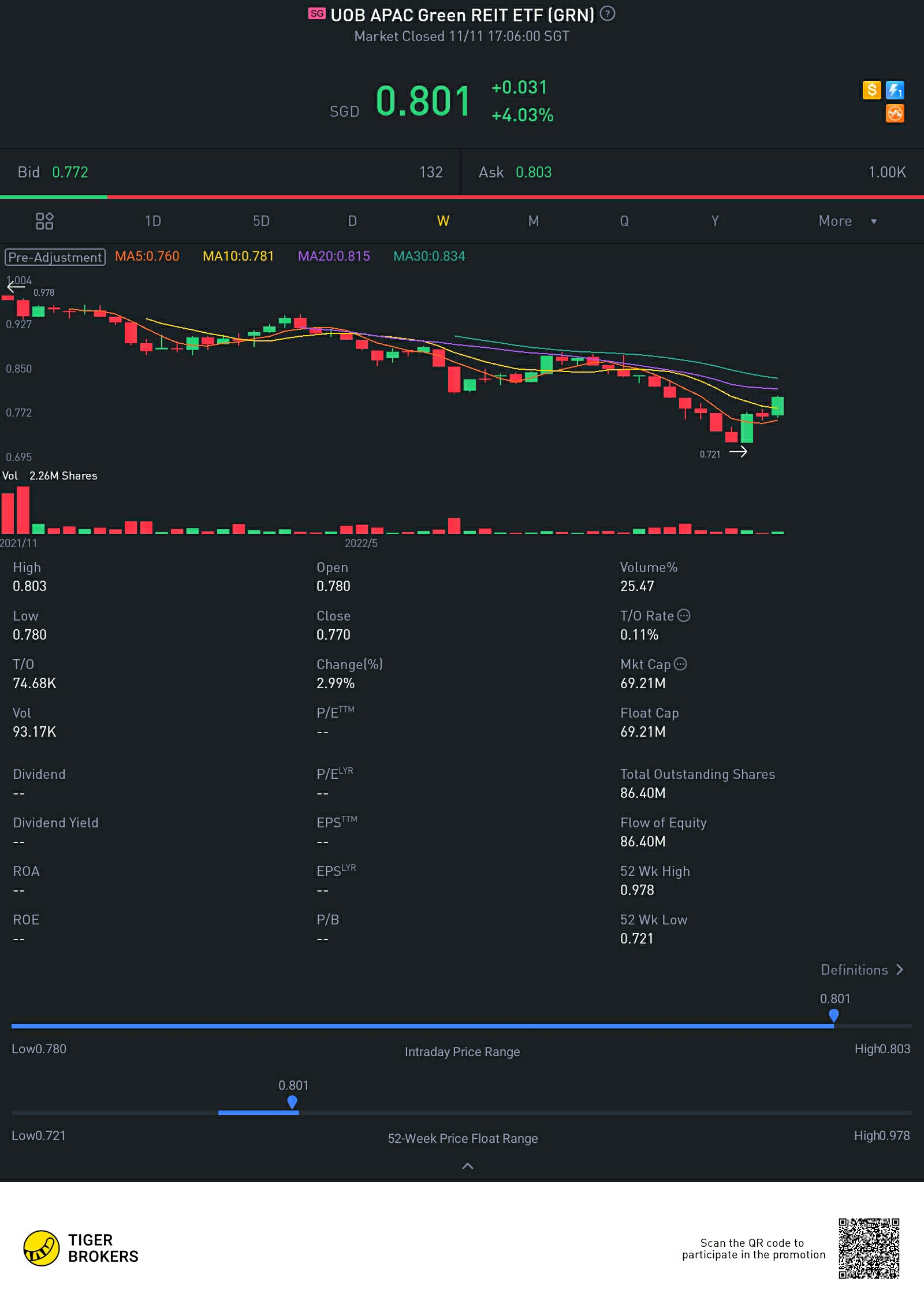Tap the MA20:0.815 indicator label

[x=334, y=256]
